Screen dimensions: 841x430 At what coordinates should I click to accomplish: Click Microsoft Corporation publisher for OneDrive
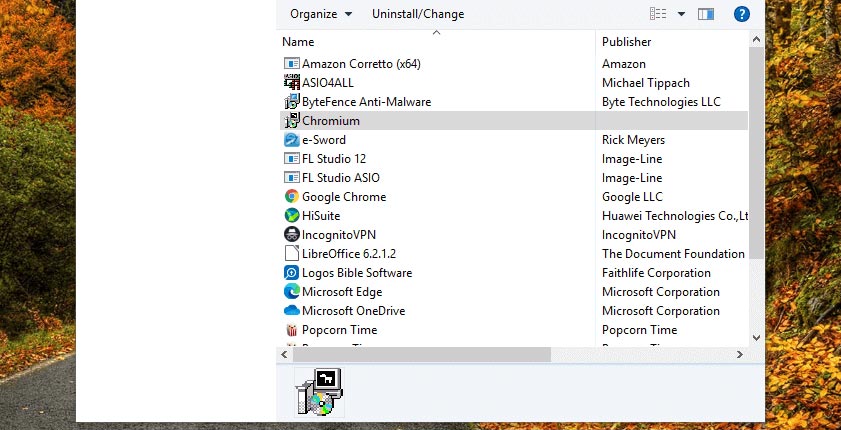[661, 310]
